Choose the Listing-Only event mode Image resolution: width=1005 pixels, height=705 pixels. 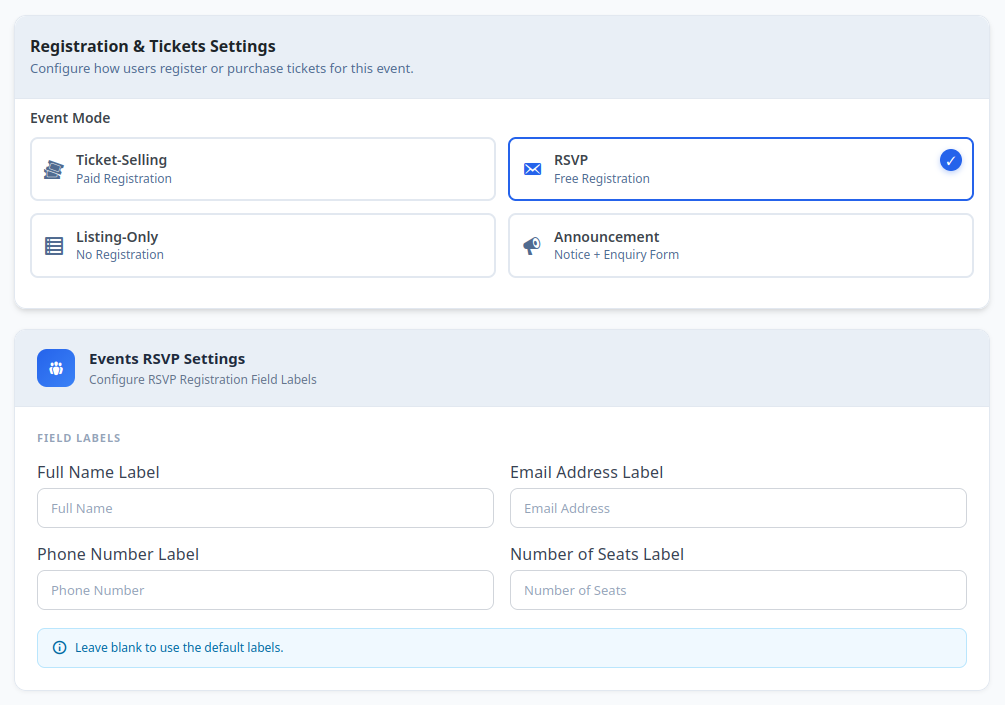(263, 245)
